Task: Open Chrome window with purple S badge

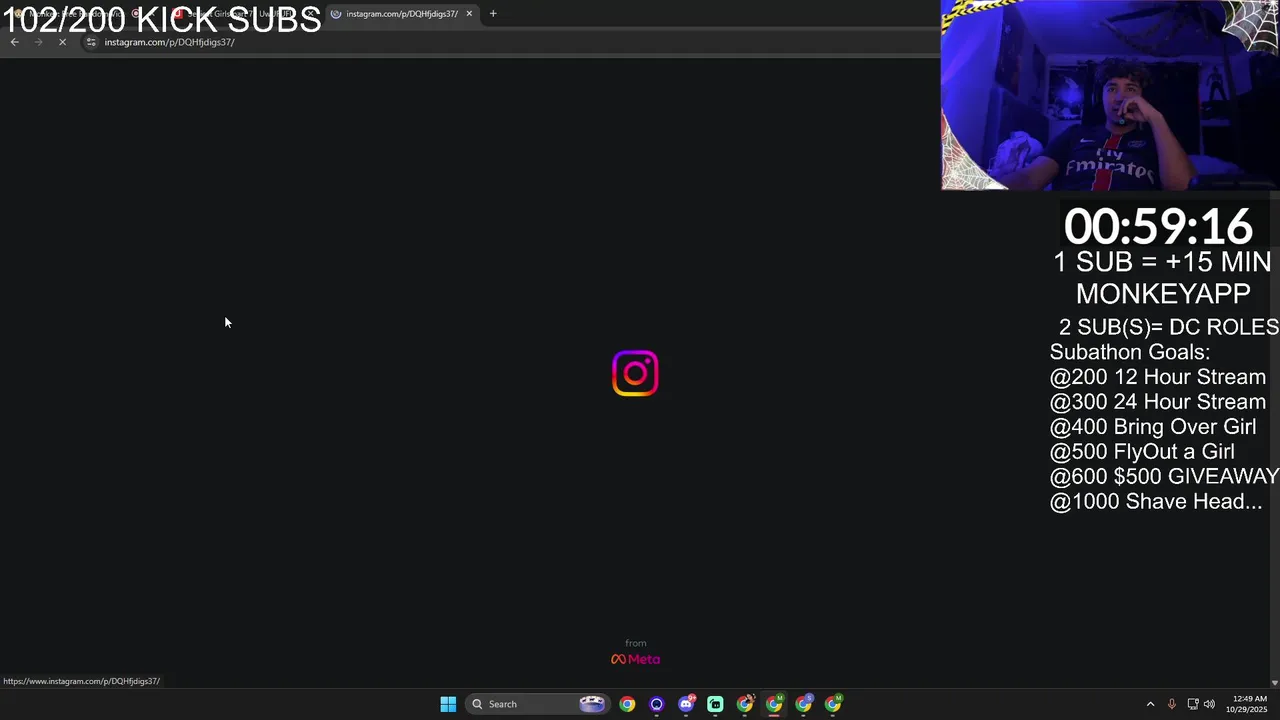Action: click(x=804, y=704)
